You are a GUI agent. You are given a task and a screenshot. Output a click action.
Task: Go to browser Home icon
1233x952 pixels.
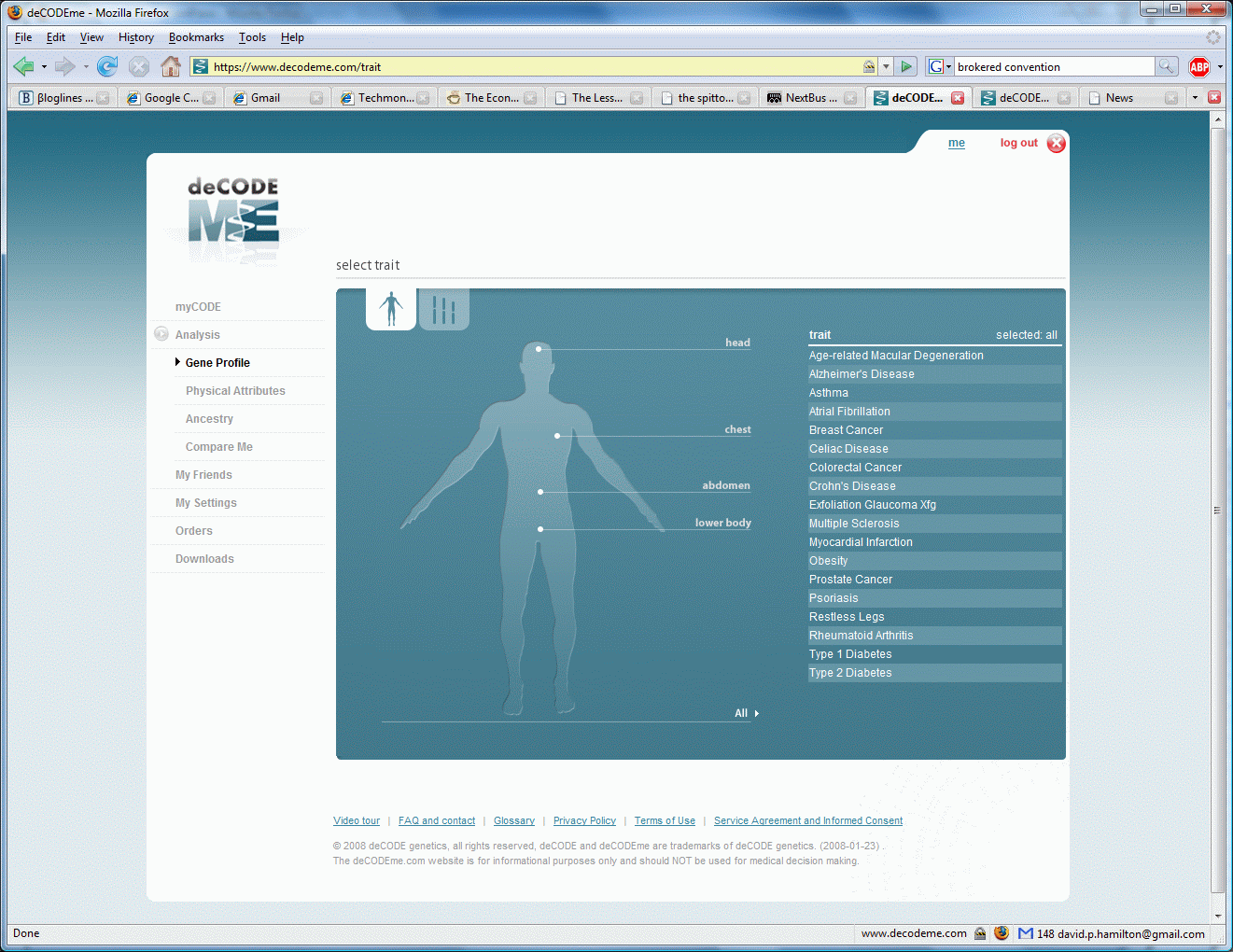coord(170,66)
